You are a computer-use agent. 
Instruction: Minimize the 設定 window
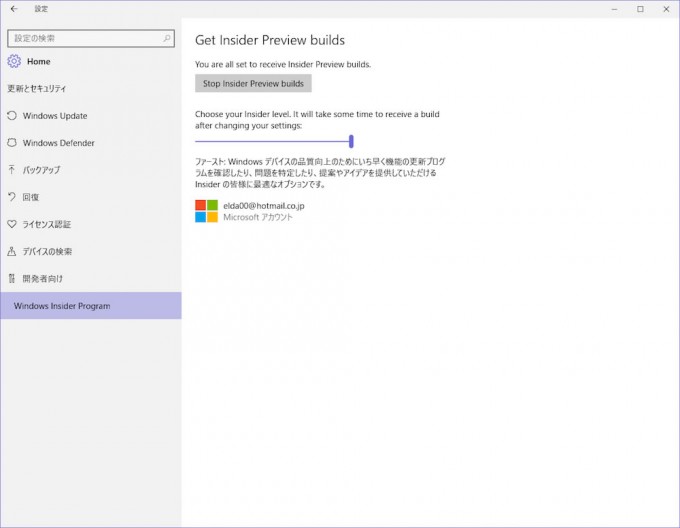pyautogui.click(x=615, y=9)
